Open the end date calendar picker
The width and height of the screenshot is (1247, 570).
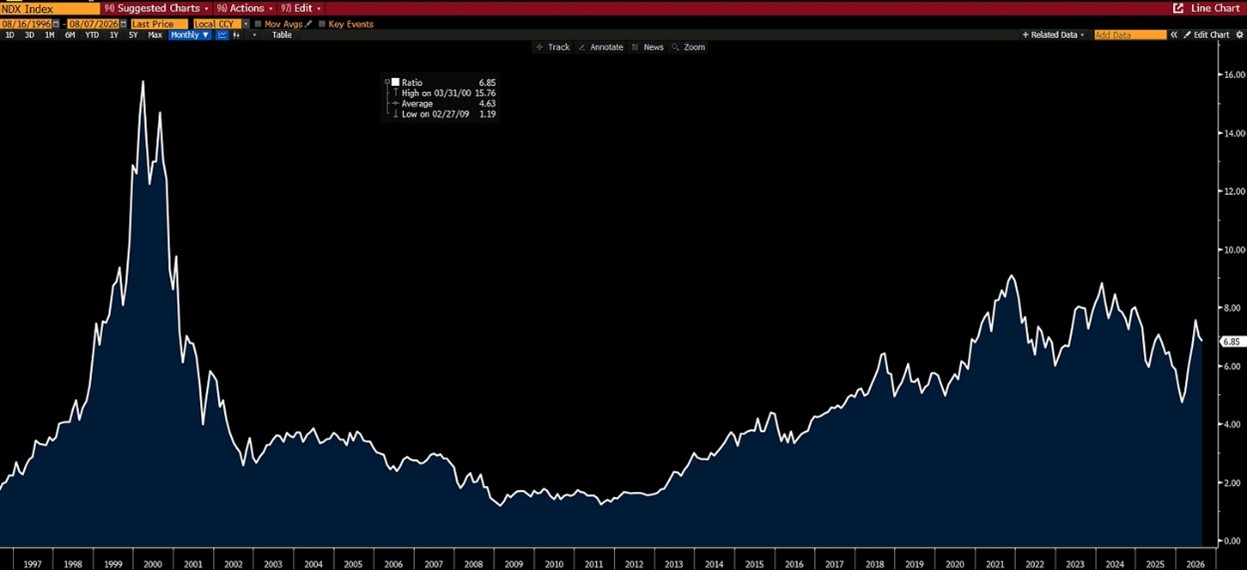(x=124, y=23)
